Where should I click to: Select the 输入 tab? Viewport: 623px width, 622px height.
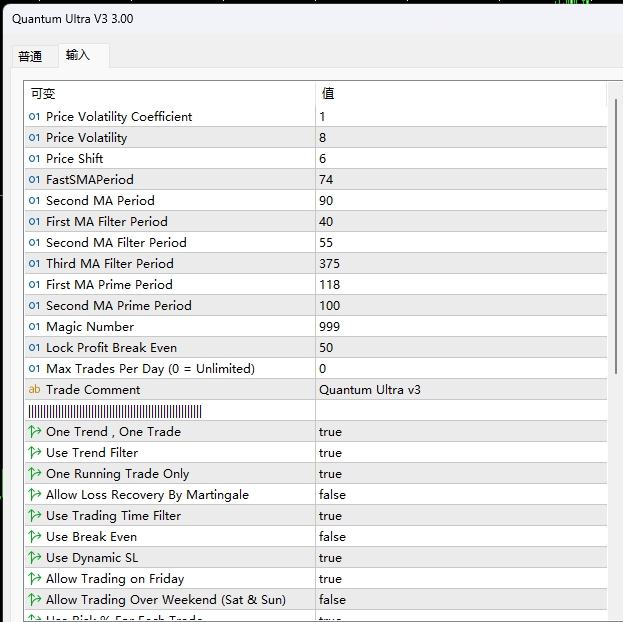78,56
